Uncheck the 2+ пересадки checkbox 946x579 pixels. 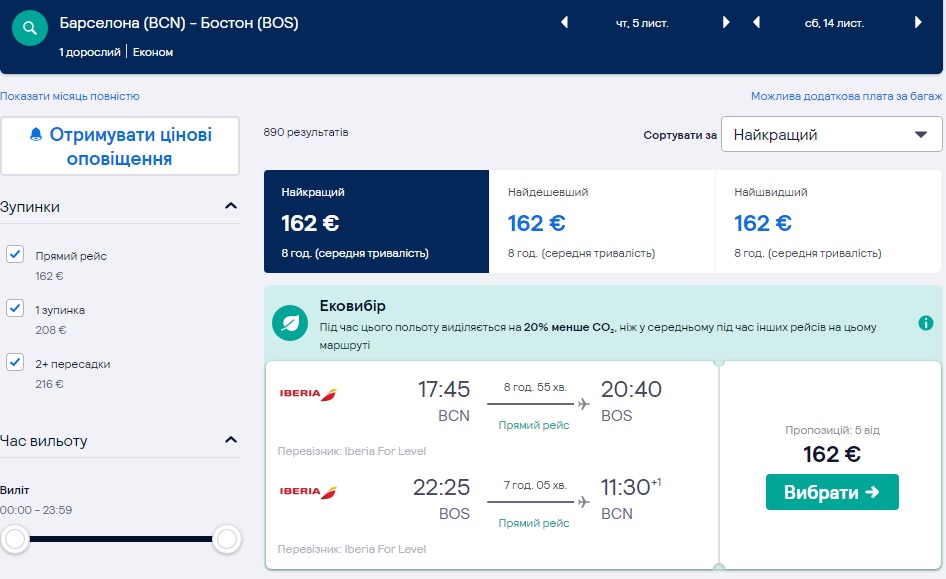point(15,362)
